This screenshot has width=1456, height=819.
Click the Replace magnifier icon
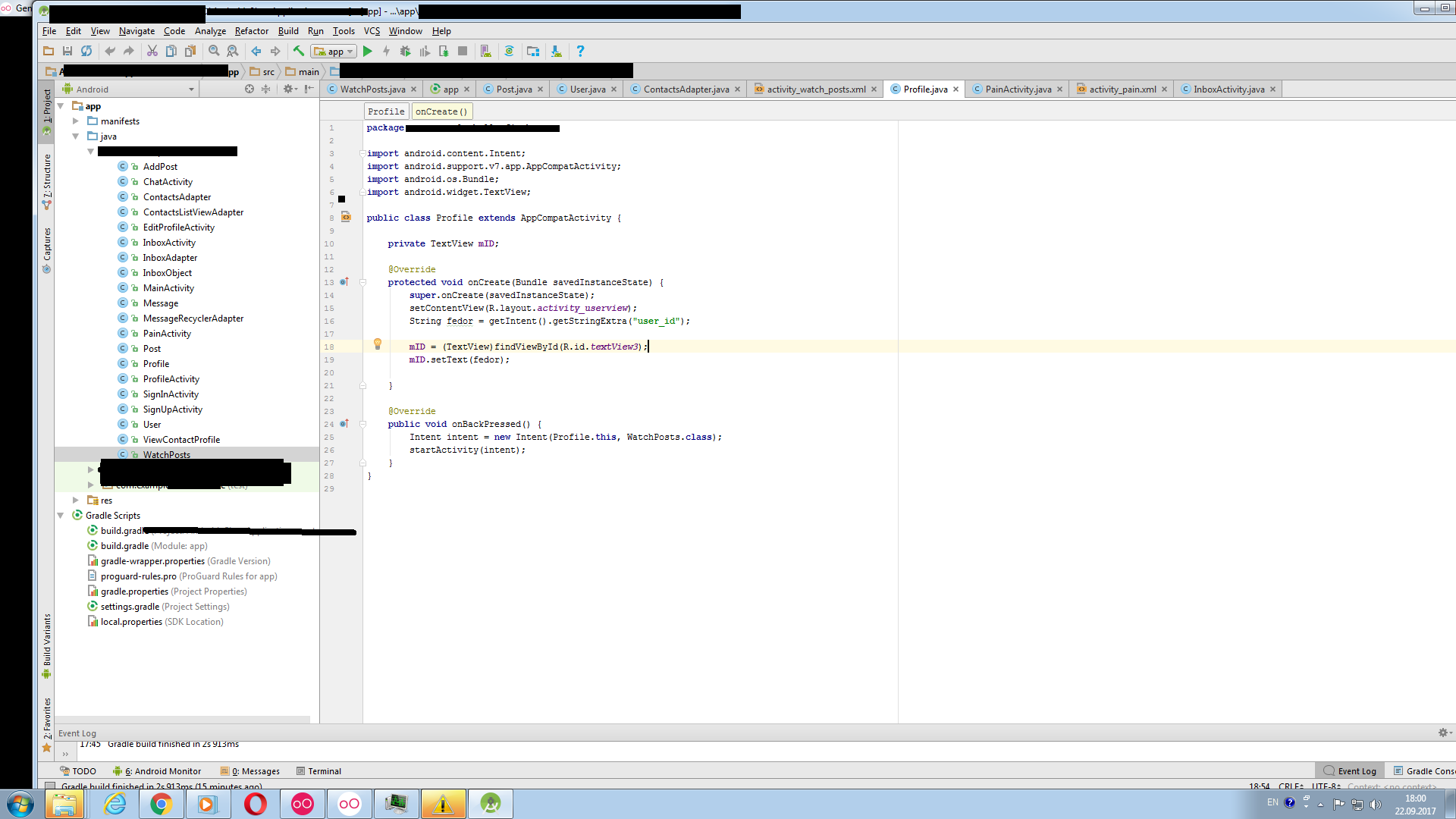tap(233, 51)
